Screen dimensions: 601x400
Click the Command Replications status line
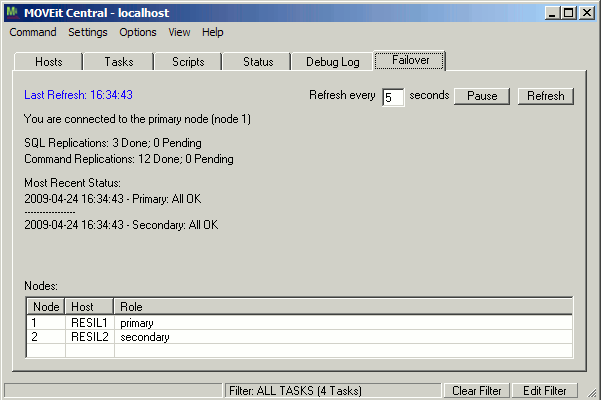[x=129, y=159]
